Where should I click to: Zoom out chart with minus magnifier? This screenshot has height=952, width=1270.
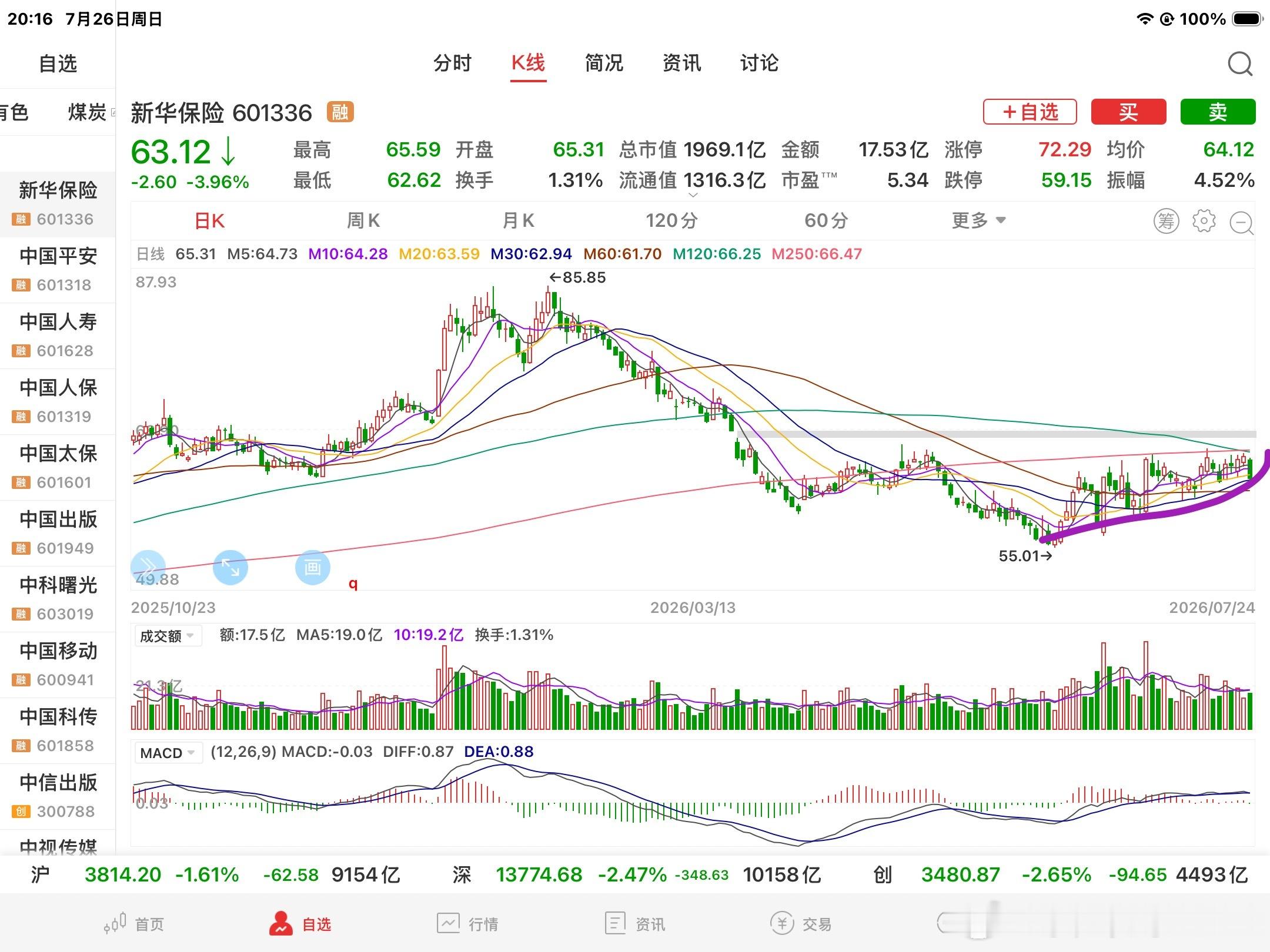1242,223
